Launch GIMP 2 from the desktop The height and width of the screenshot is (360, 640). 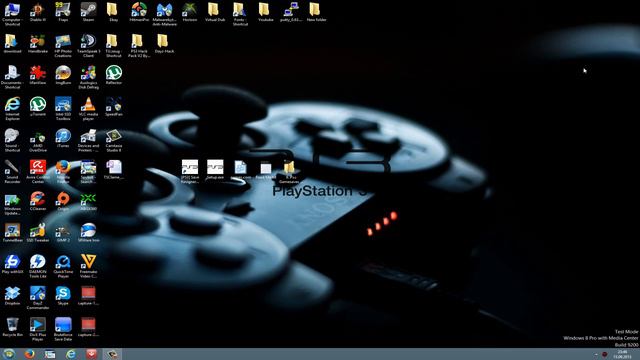coord(63,233)
